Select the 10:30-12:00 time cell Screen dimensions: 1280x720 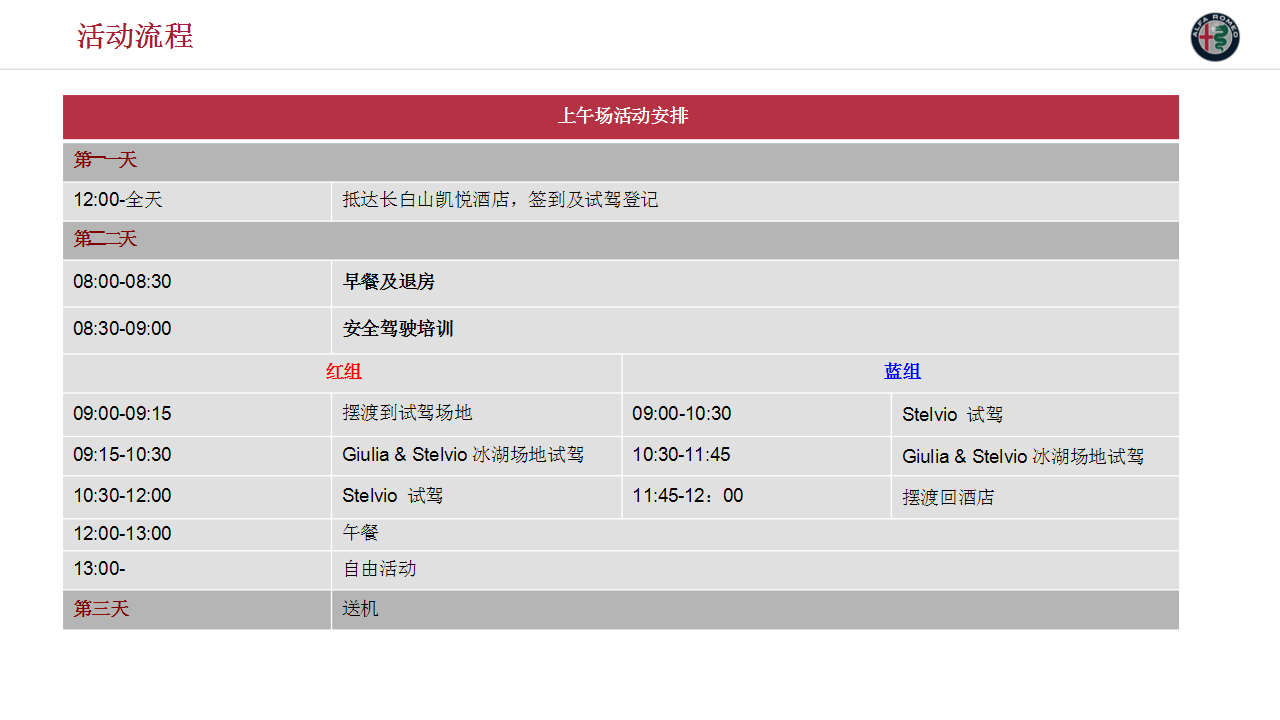pyautogui.click(x=197, y=497)
